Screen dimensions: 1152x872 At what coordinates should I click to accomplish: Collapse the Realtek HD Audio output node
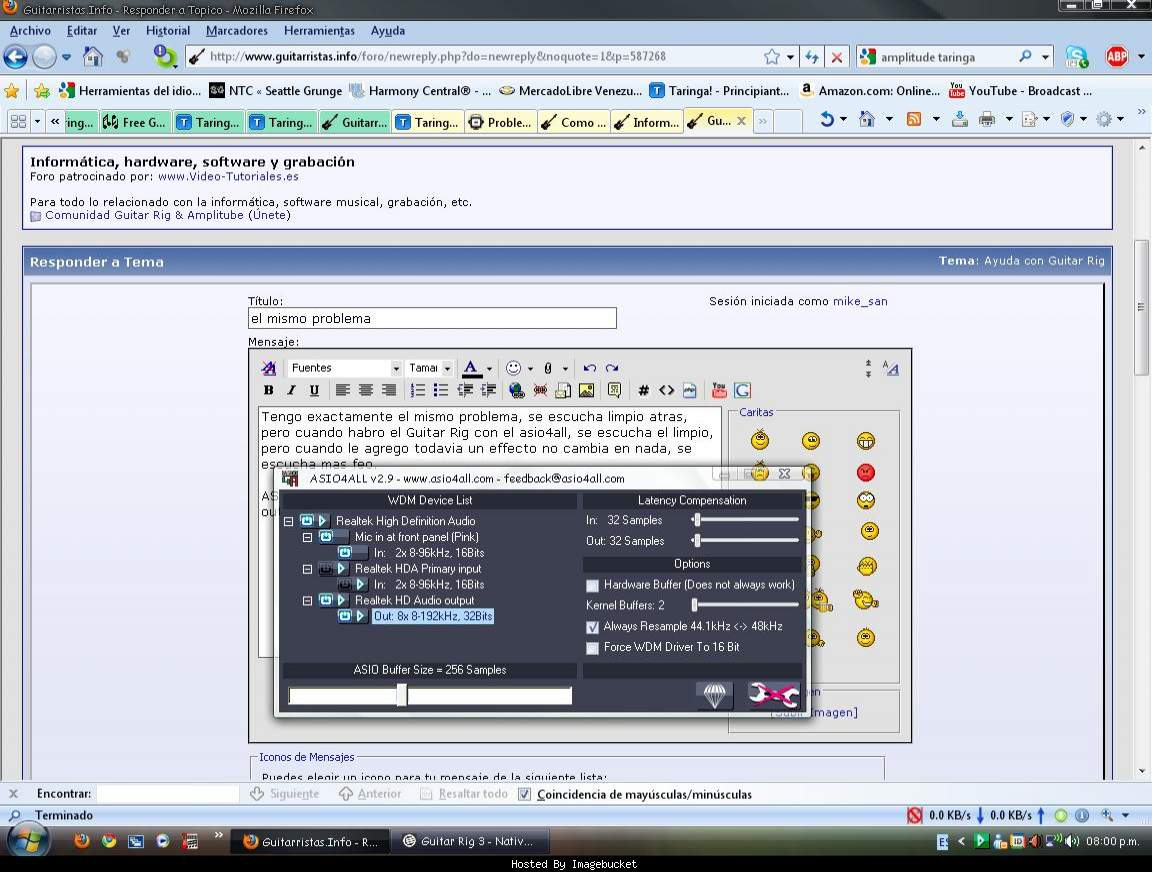pyautogui.click(x=308, y=601)
